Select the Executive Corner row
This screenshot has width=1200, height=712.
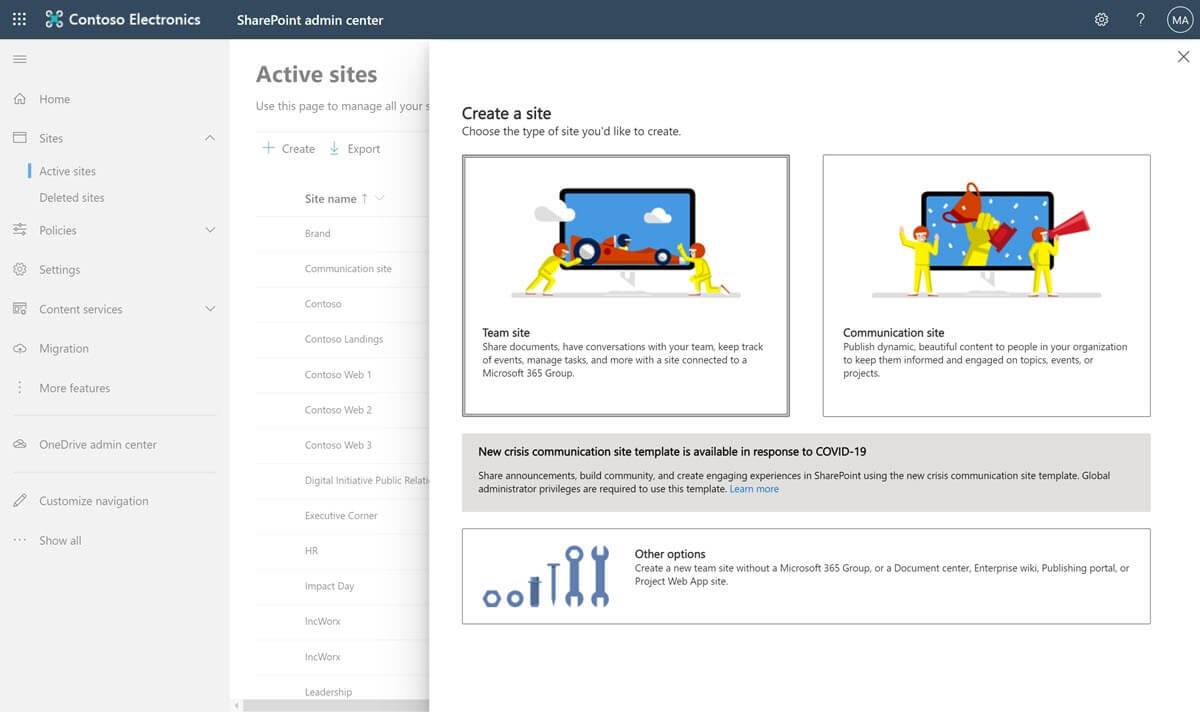point(342,516)
